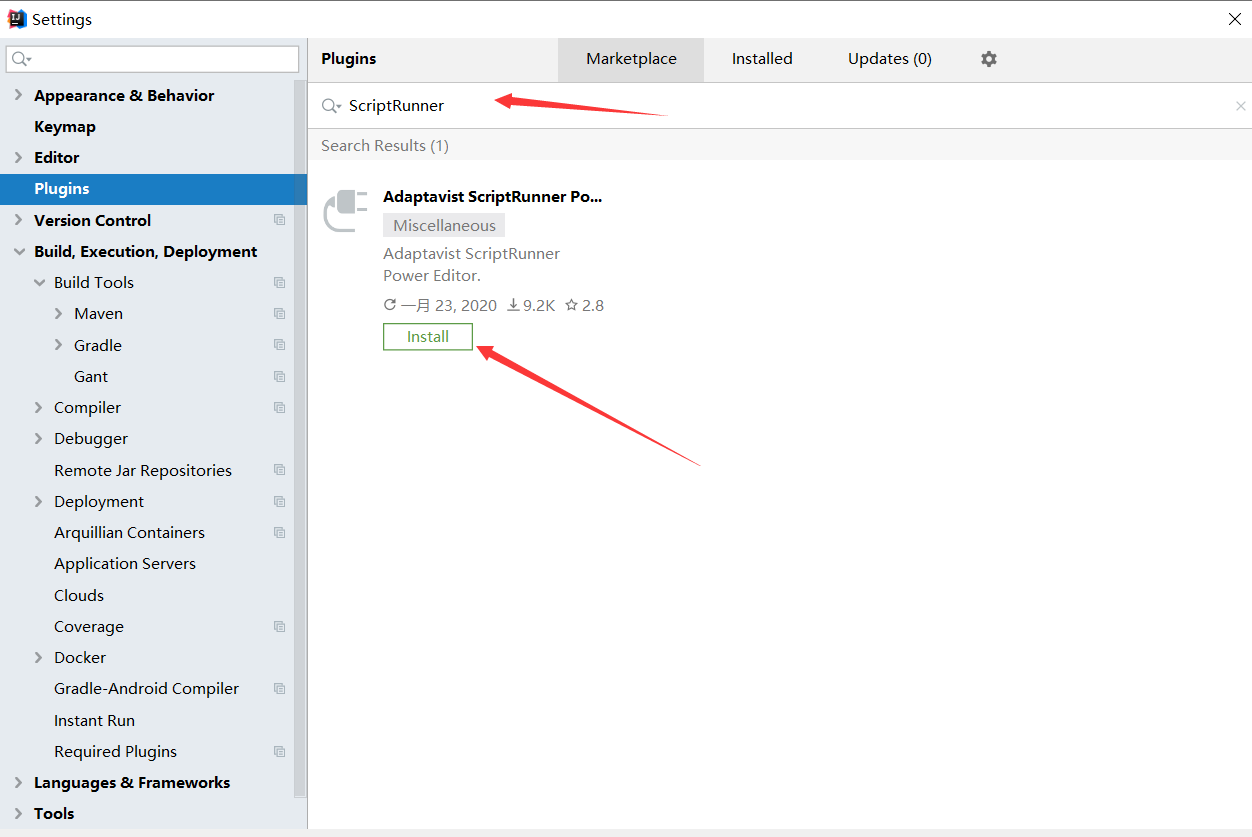Select Gant under Build Tools
This screenshot has height=837, width=1252.
pyautogui.click(x=91, y=377)
